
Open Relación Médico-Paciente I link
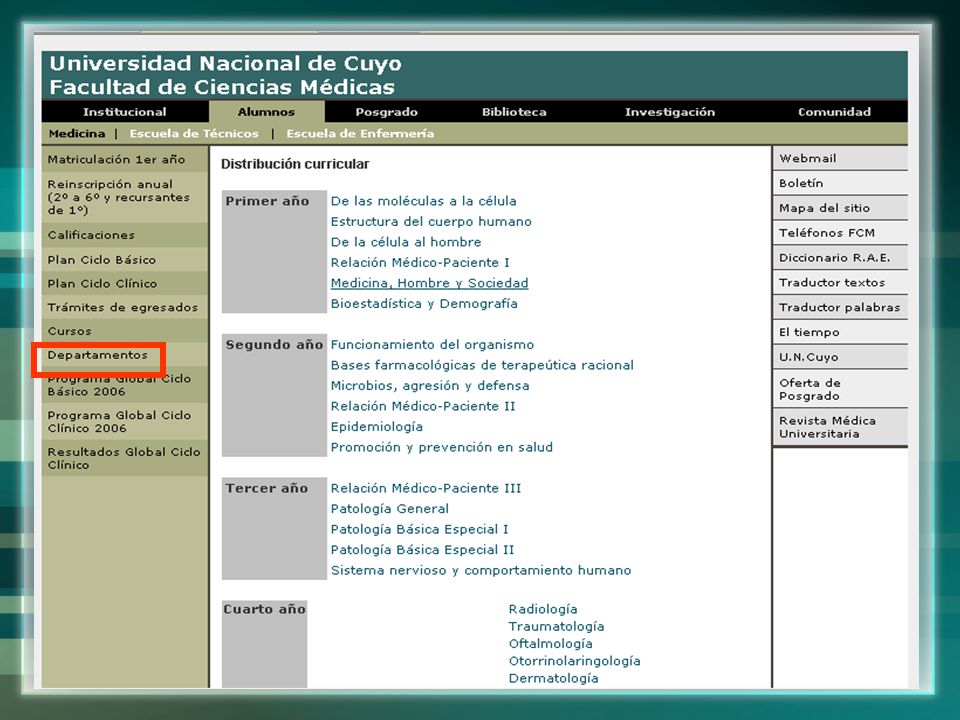click(420, 263)
